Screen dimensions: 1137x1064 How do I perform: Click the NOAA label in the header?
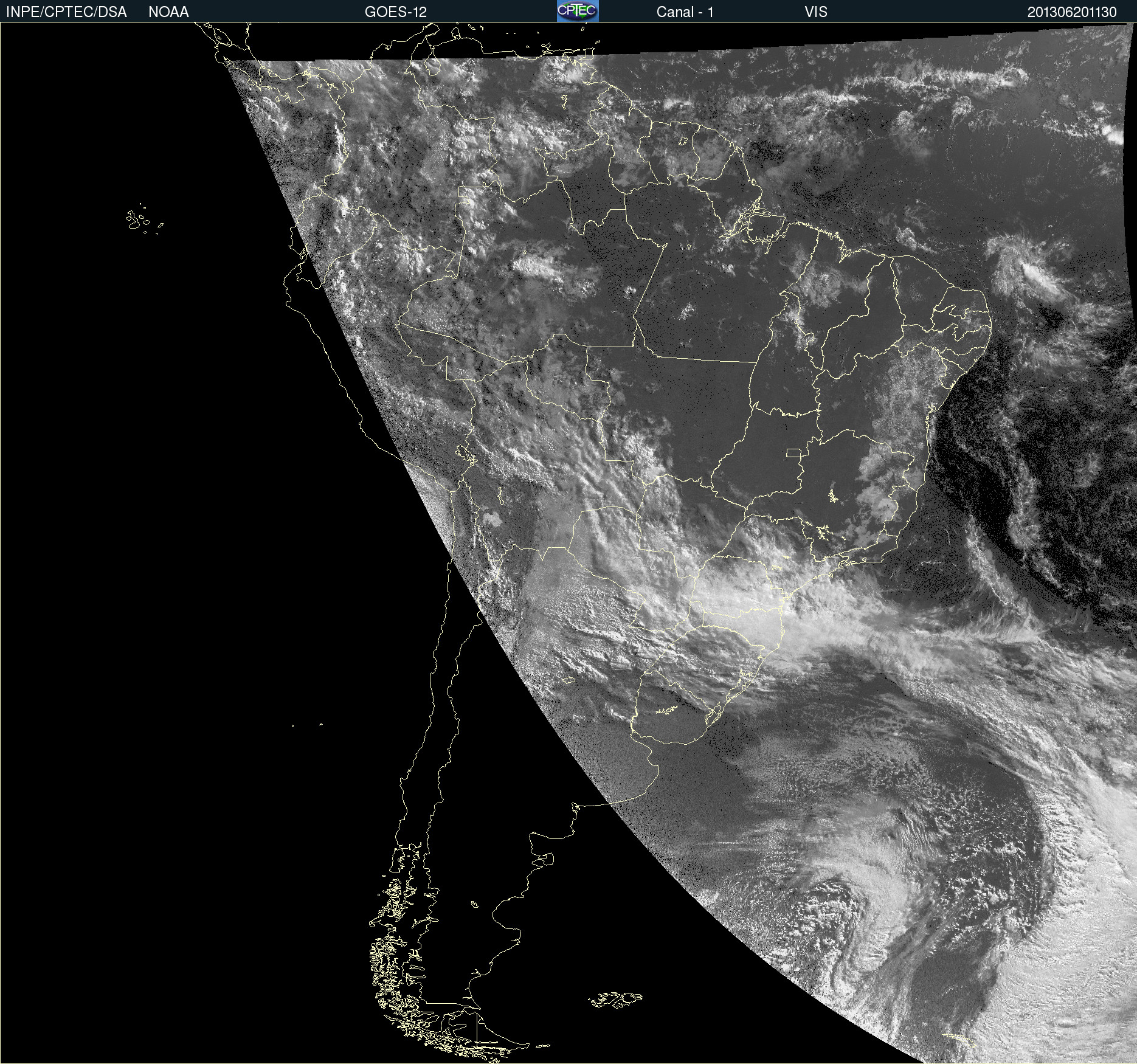(168, 12)
